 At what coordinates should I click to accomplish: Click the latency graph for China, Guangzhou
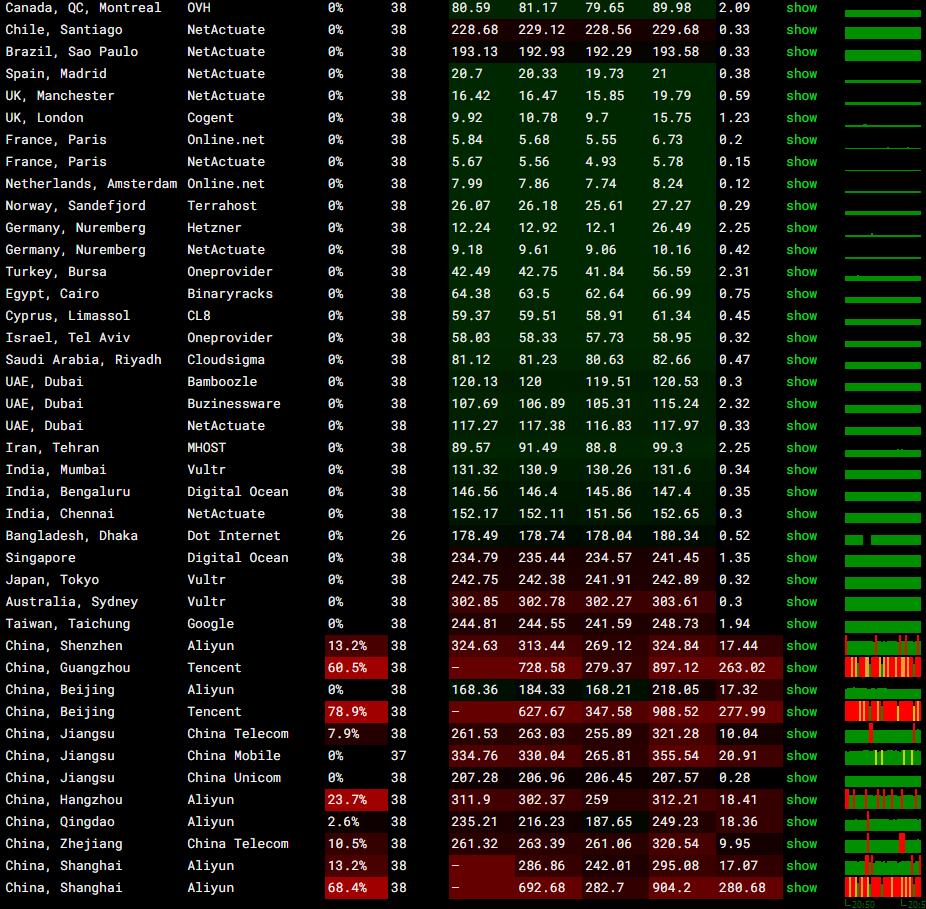(x=882, y=667)
